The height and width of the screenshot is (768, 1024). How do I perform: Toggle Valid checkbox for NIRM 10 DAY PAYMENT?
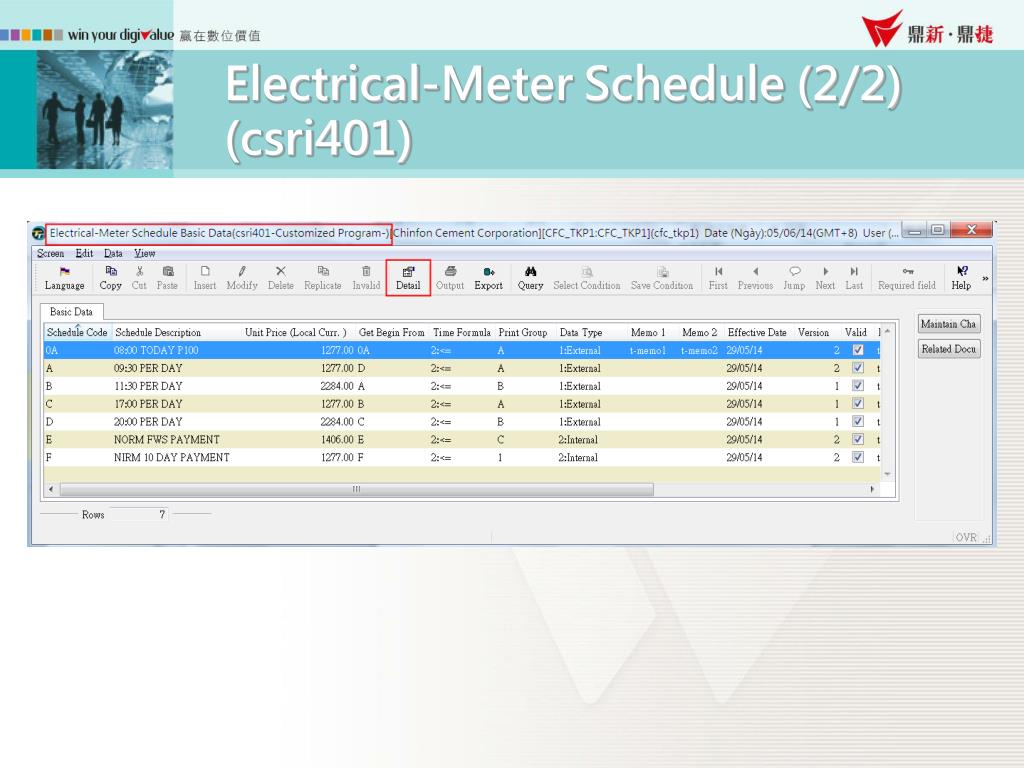pyautogui.click(x=857, y=457)
